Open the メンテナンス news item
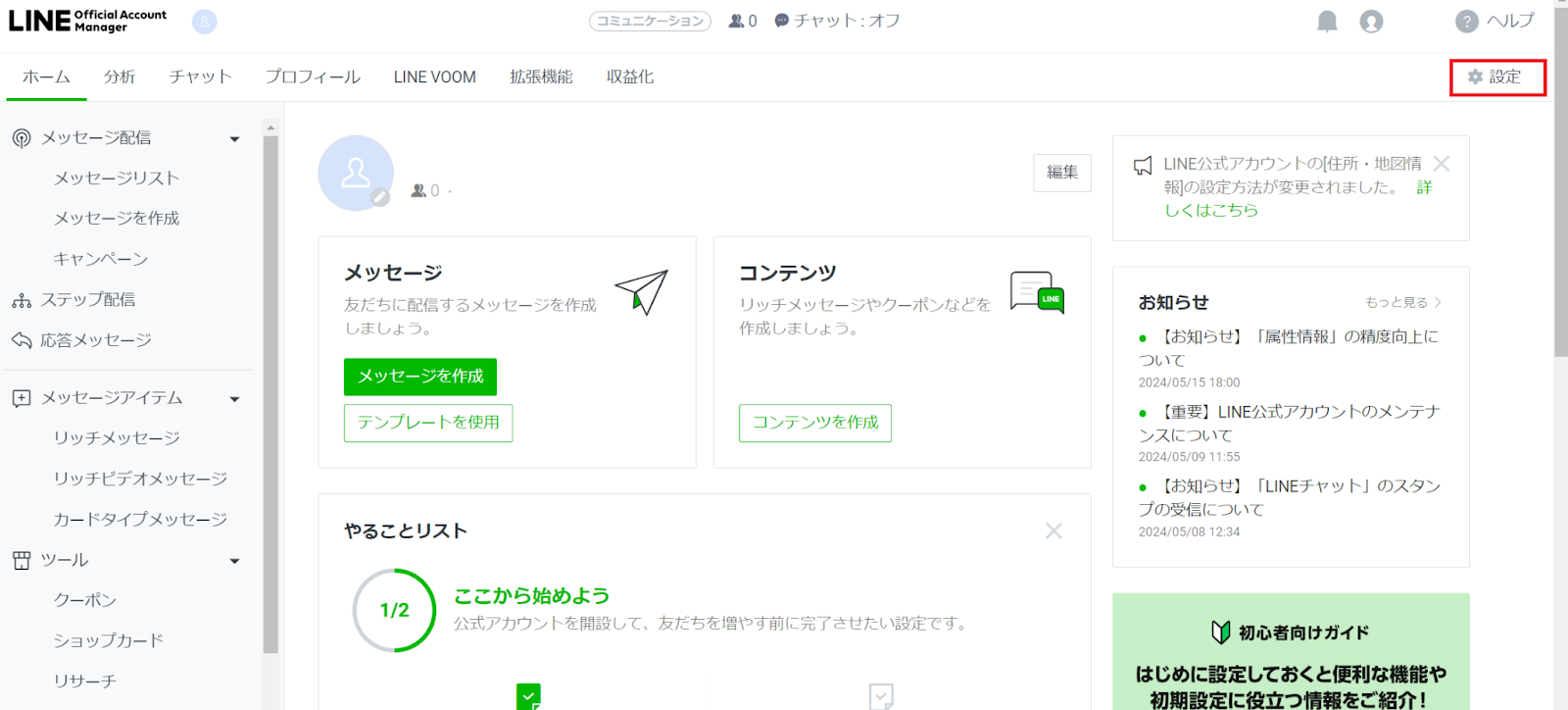1568x710 pixels. [x=1289, y=423]
